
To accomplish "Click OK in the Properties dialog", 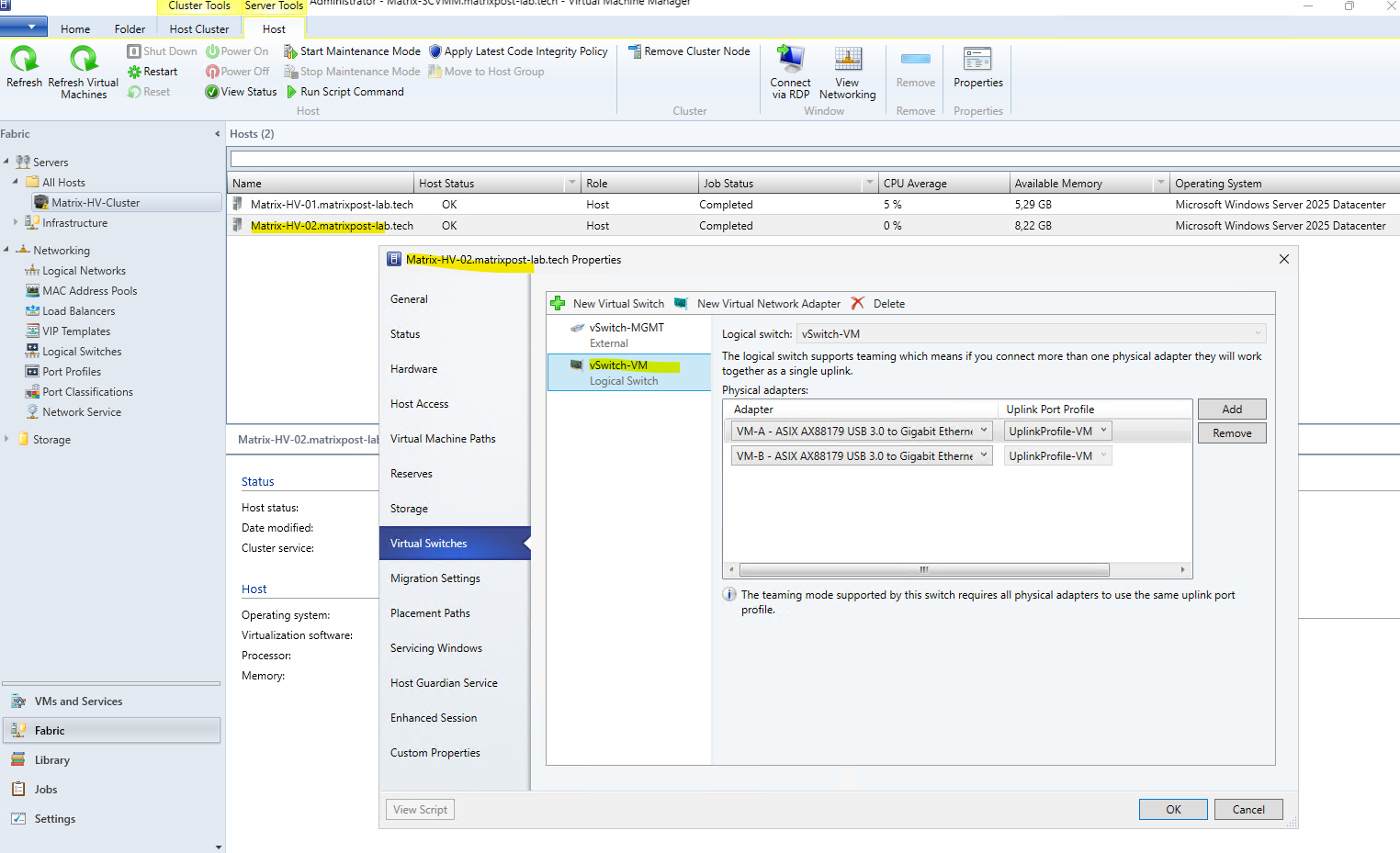I will [1173, 810].
